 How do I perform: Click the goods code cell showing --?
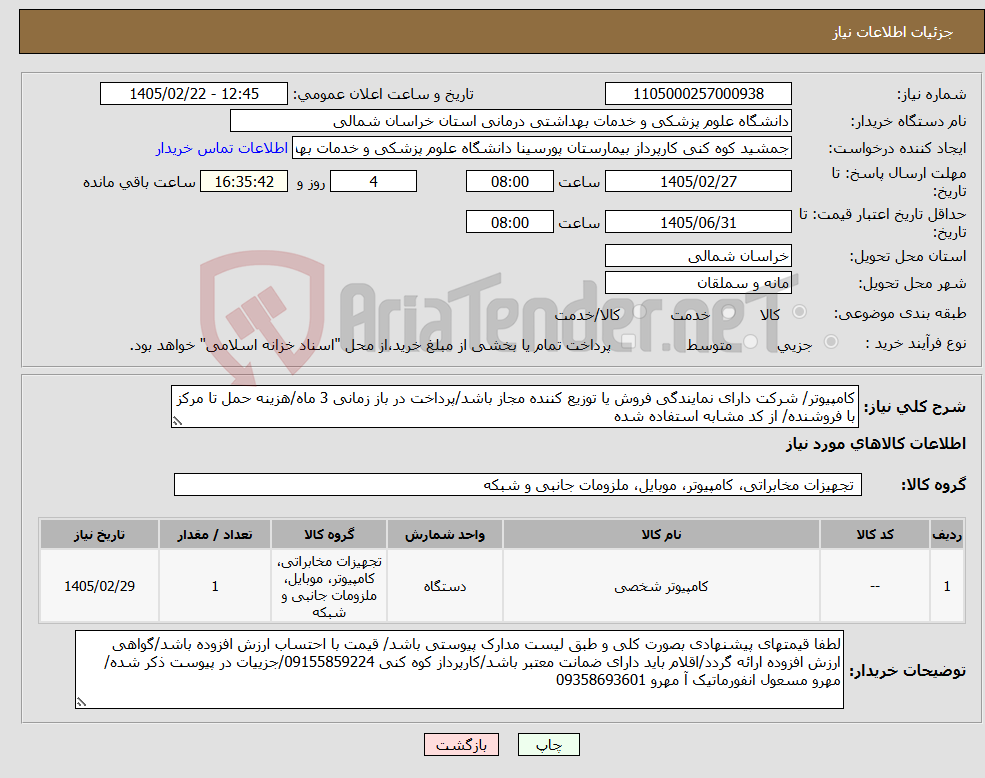coord(874,586)
